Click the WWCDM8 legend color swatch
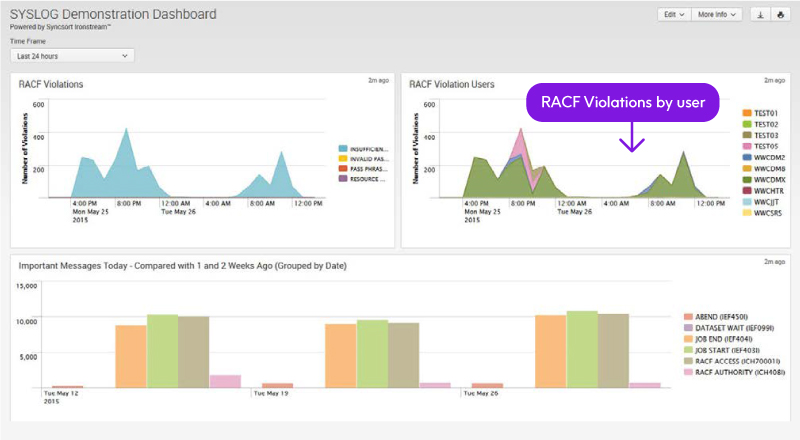 tap(747, 168)
